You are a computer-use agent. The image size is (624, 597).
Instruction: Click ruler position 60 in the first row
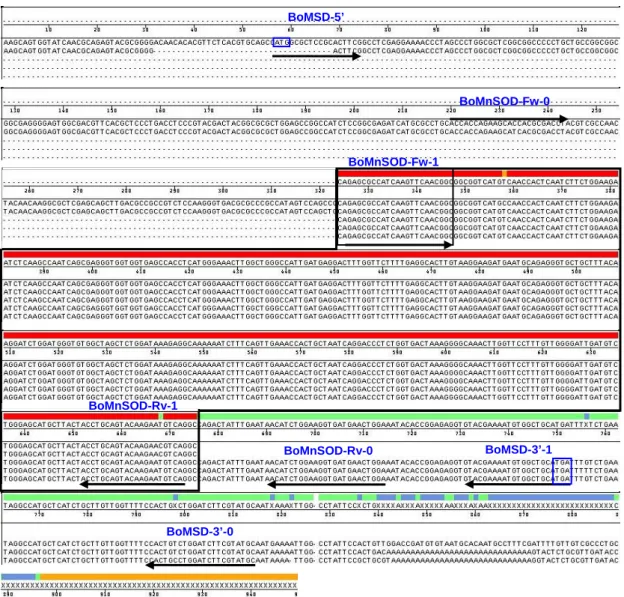click(291, 29)
